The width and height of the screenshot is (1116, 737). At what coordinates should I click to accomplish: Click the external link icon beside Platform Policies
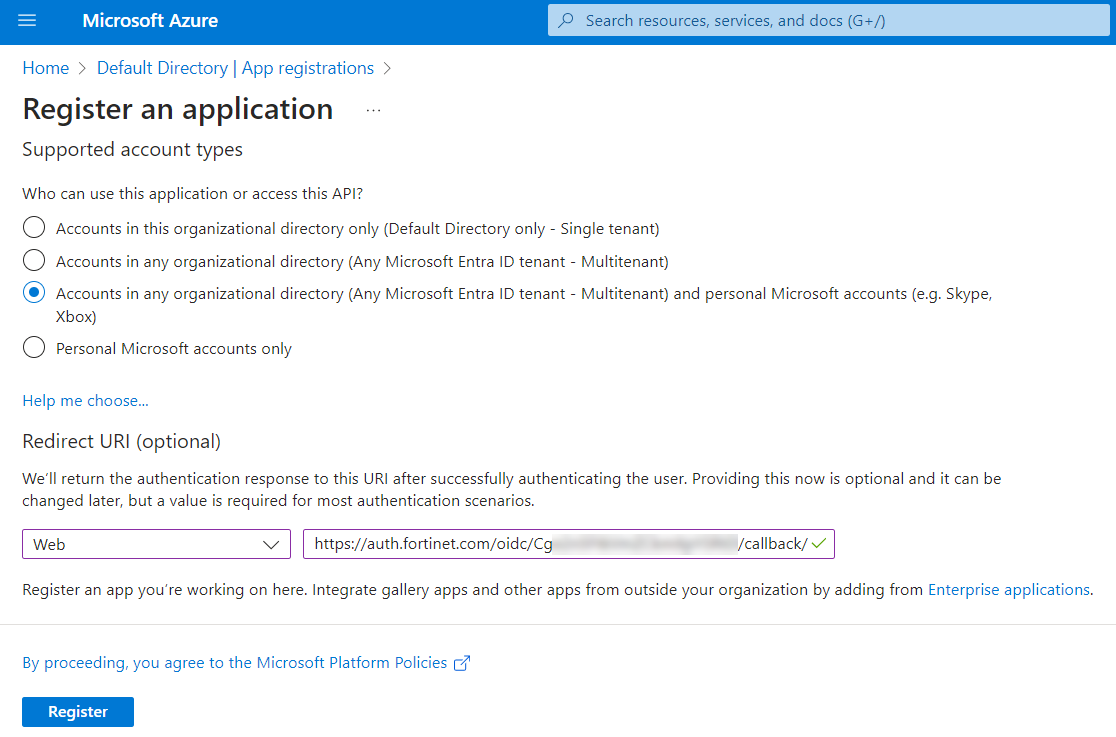pos(462,663)
